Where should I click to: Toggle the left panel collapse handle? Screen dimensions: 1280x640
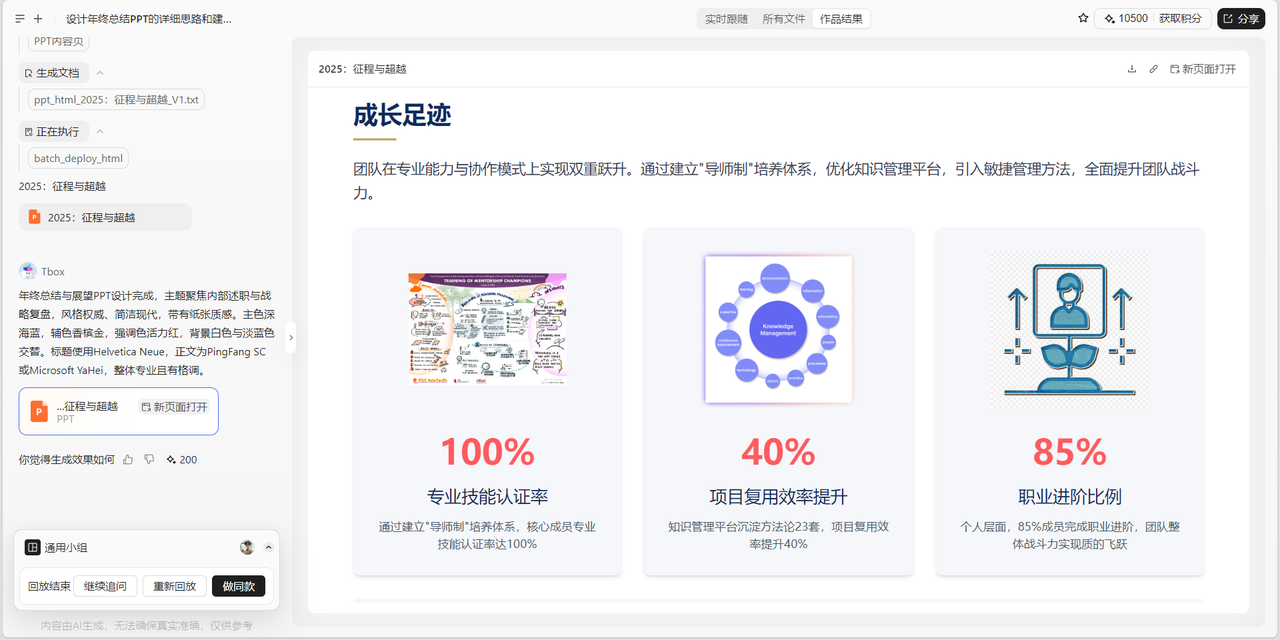pyautogui.click(x=291, y=338)
